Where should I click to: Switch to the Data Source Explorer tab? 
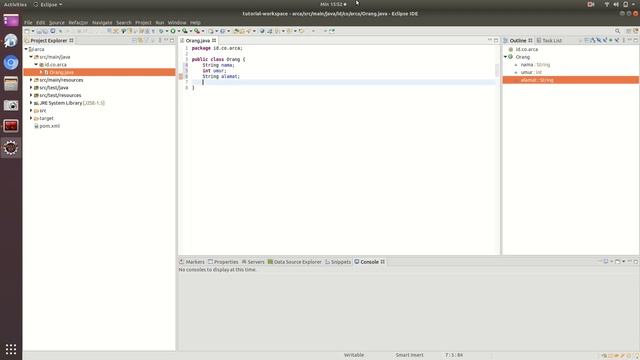pos(295,262)
